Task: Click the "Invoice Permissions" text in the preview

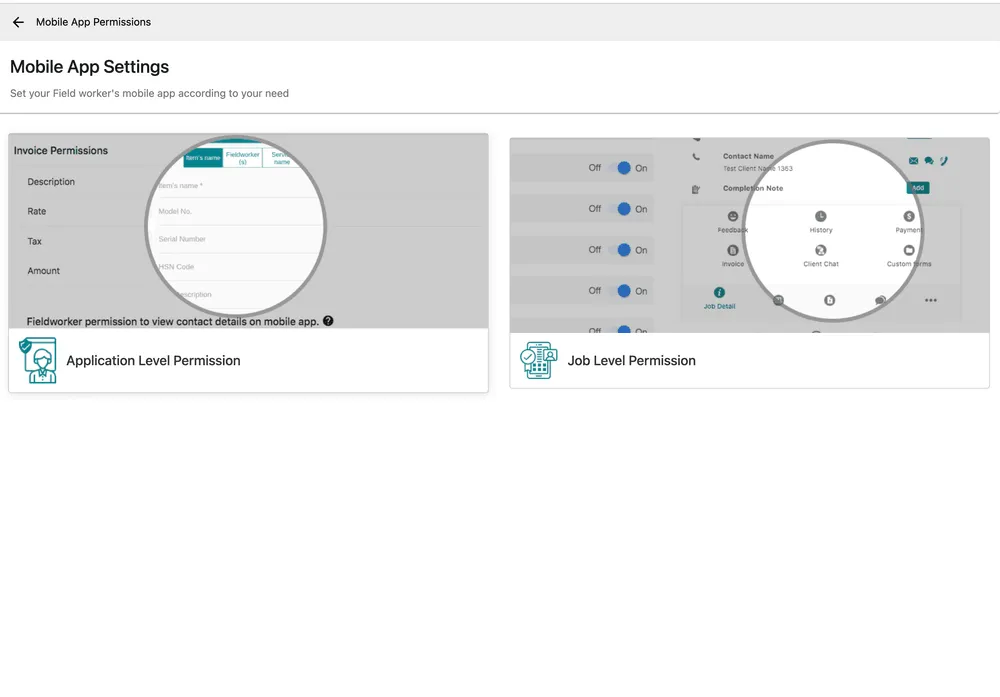Action: coord(61,150)
